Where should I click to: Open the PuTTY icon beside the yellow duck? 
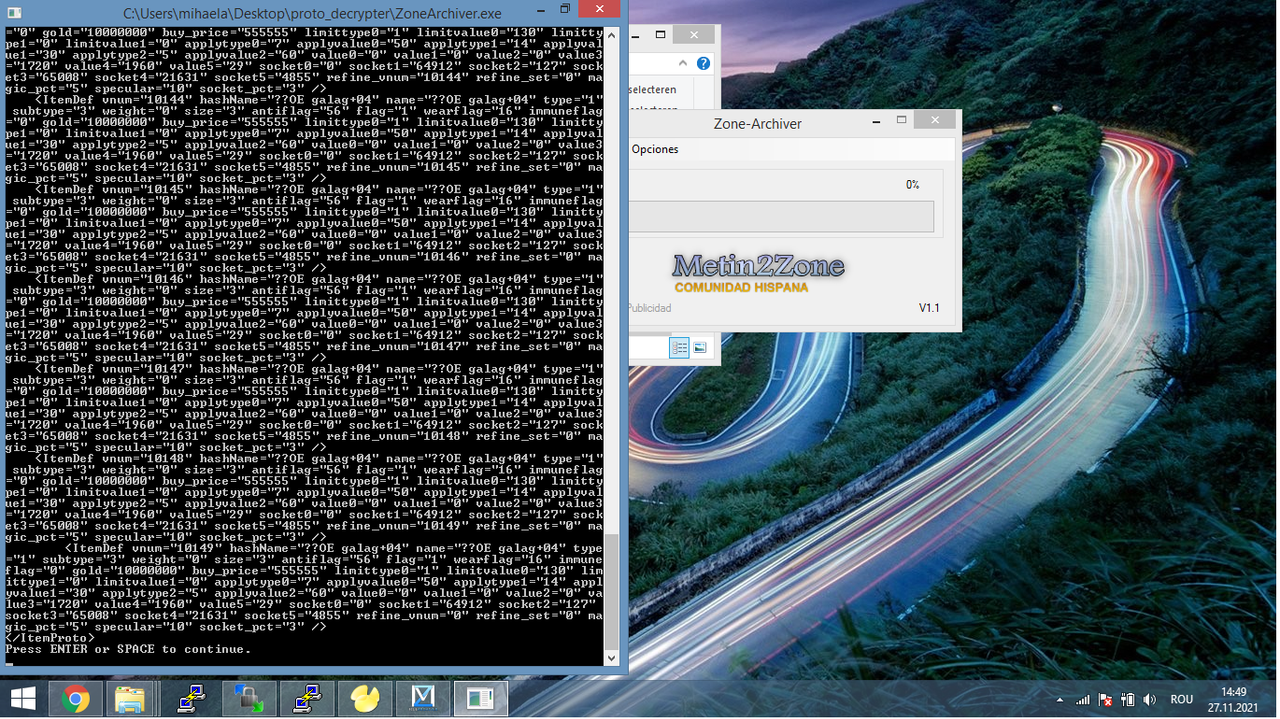click(306, 699)
